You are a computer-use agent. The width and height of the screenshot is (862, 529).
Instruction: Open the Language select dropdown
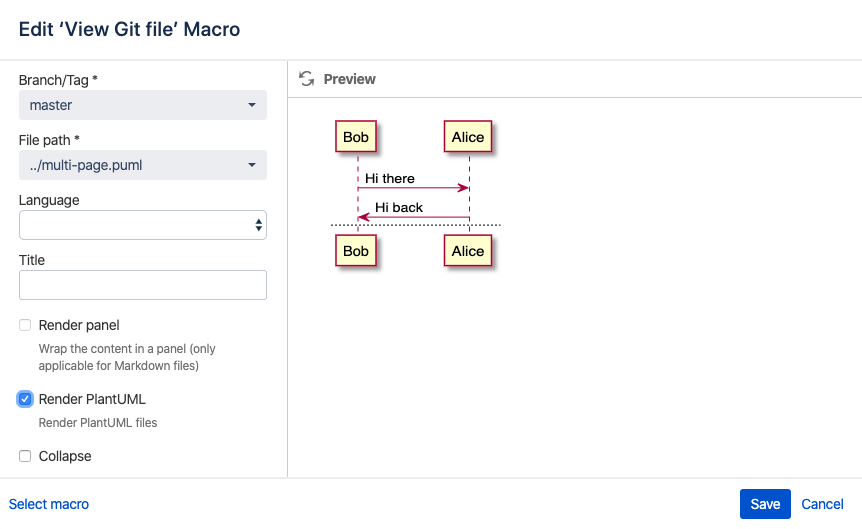(x=143, y=225)
